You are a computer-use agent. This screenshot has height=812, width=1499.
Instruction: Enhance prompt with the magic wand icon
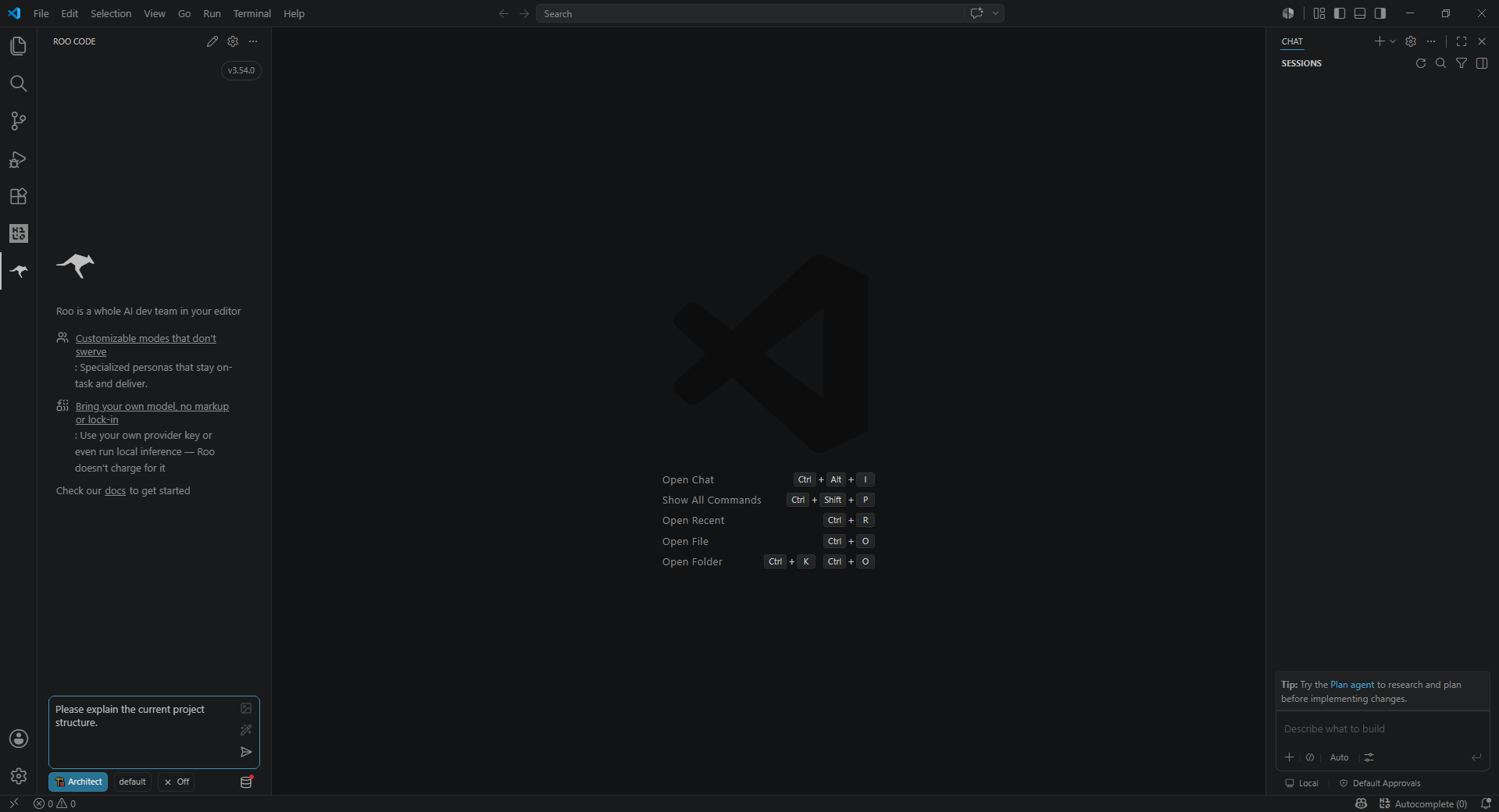click(x=246, y=730)
